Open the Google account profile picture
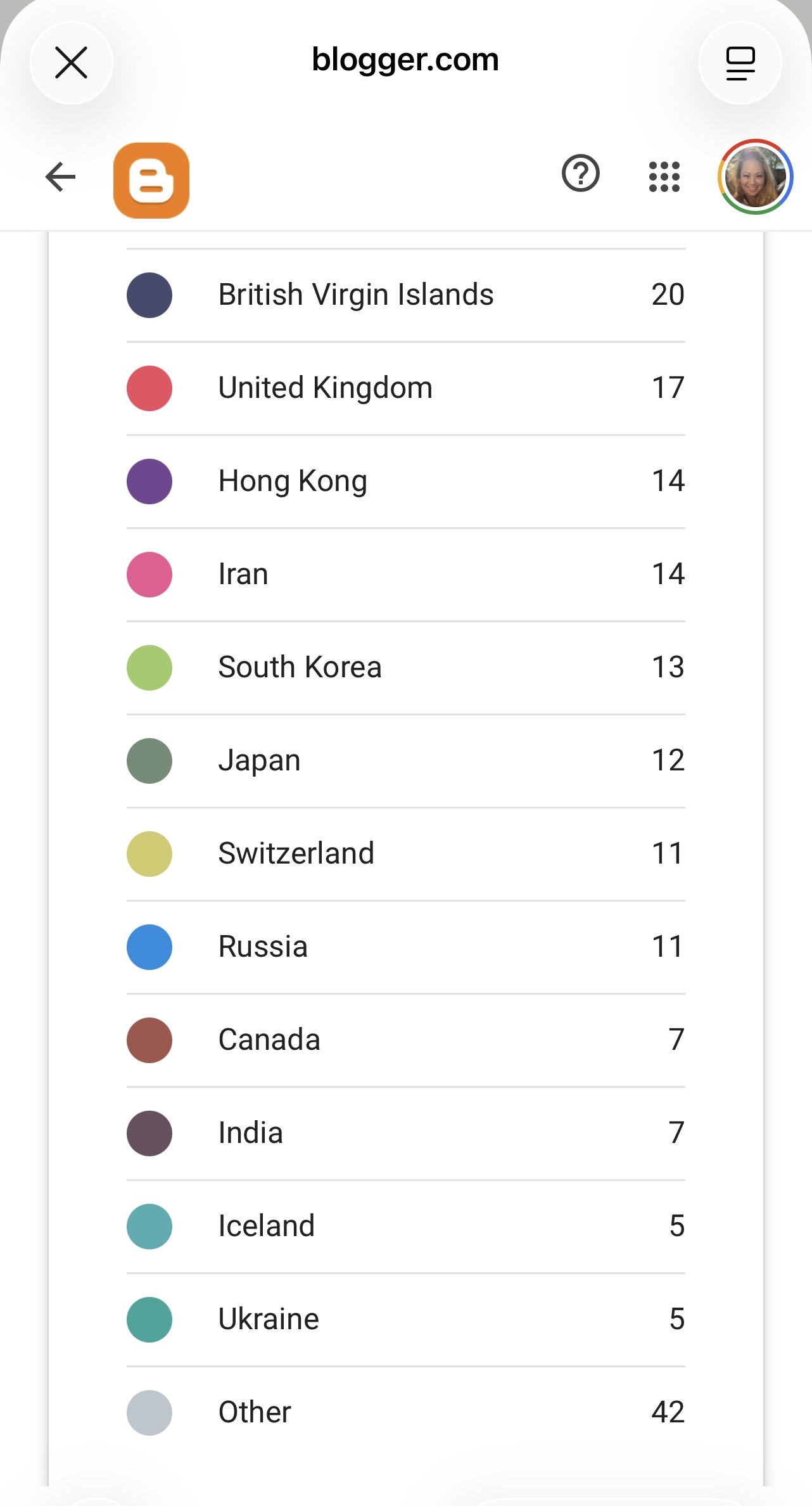The width and height of the screenshot is (812, 1506). [x=755, y=177]
